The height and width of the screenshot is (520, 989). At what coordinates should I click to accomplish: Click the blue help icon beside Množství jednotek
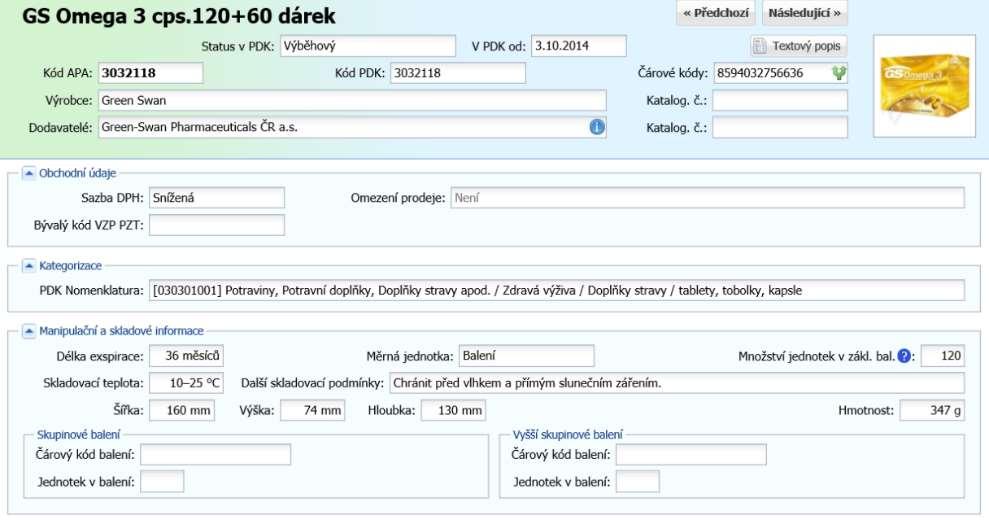(x=904, y=356)
